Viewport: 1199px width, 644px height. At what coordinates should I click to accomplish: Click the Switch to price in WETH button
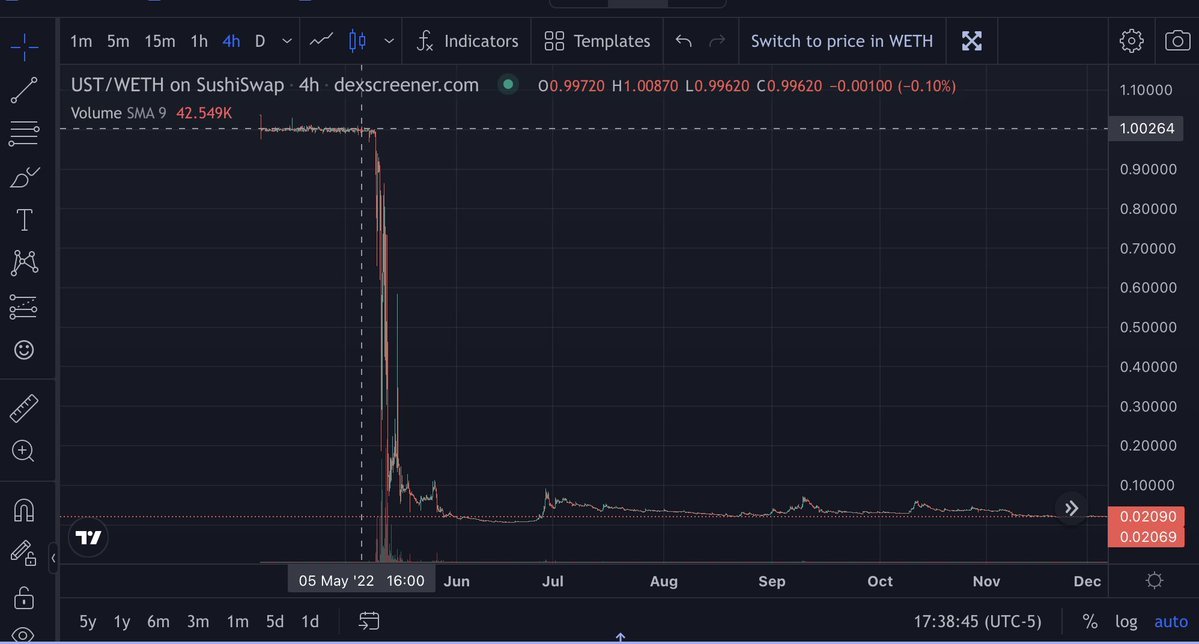click(x=841, y=41)
